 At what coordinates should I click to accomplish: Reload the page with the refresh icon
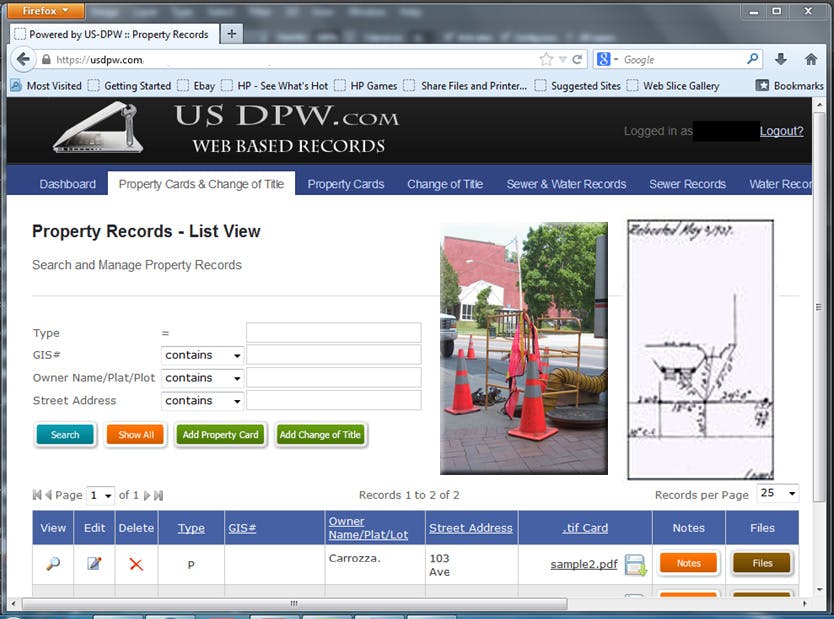click(577, 60)
